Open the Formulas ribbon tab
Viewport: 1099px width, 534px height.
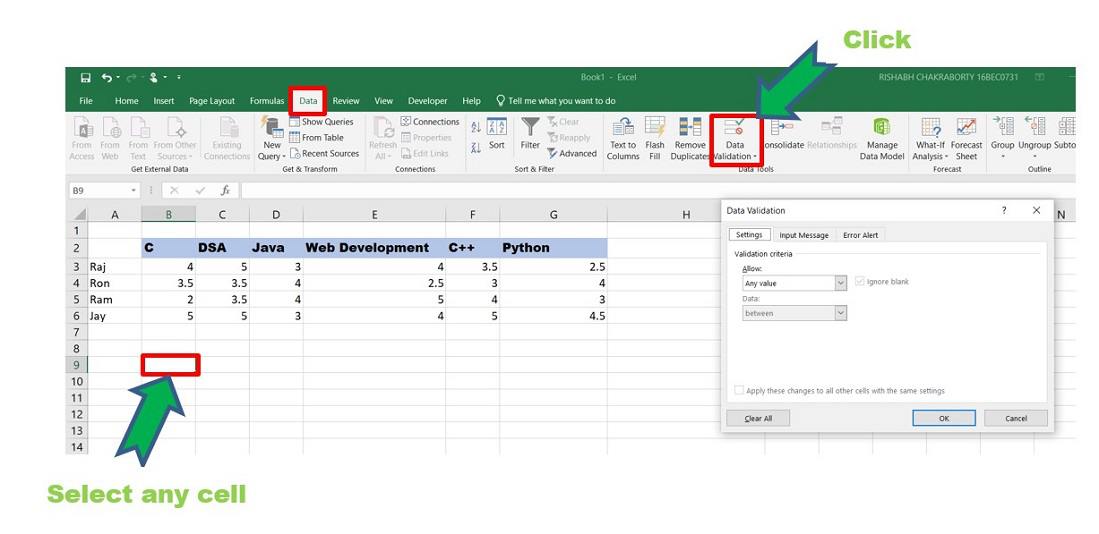[267, 101]
